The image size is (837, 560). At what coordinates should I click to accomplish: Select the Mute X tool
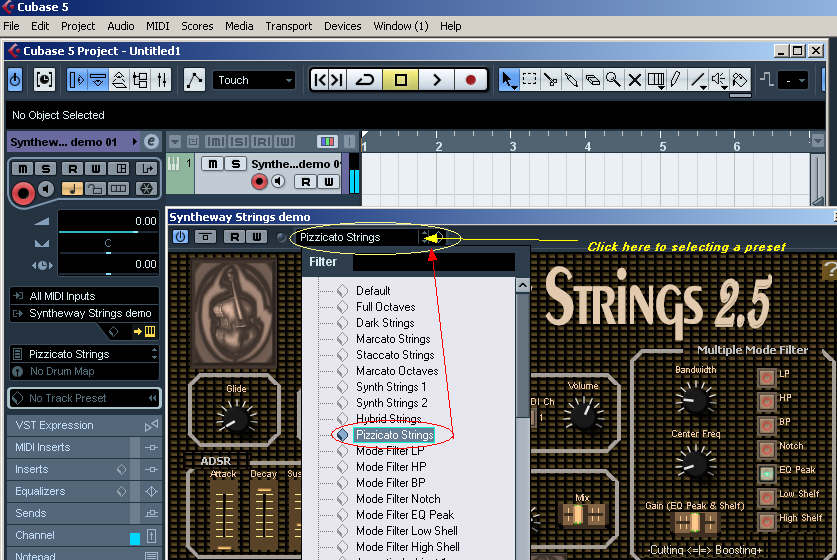pyautogui.click(x=634, y=80)
